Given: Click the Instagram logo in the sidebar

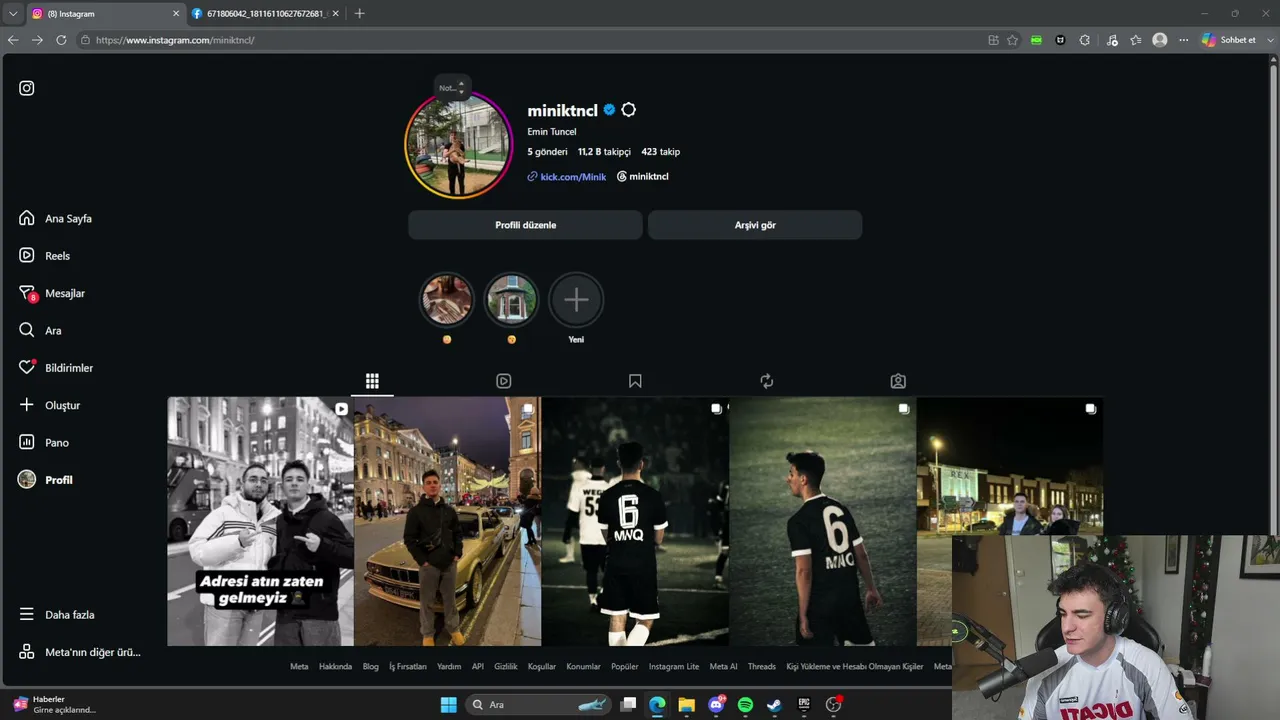Looking at the screenshot, I should click(27, 88).
